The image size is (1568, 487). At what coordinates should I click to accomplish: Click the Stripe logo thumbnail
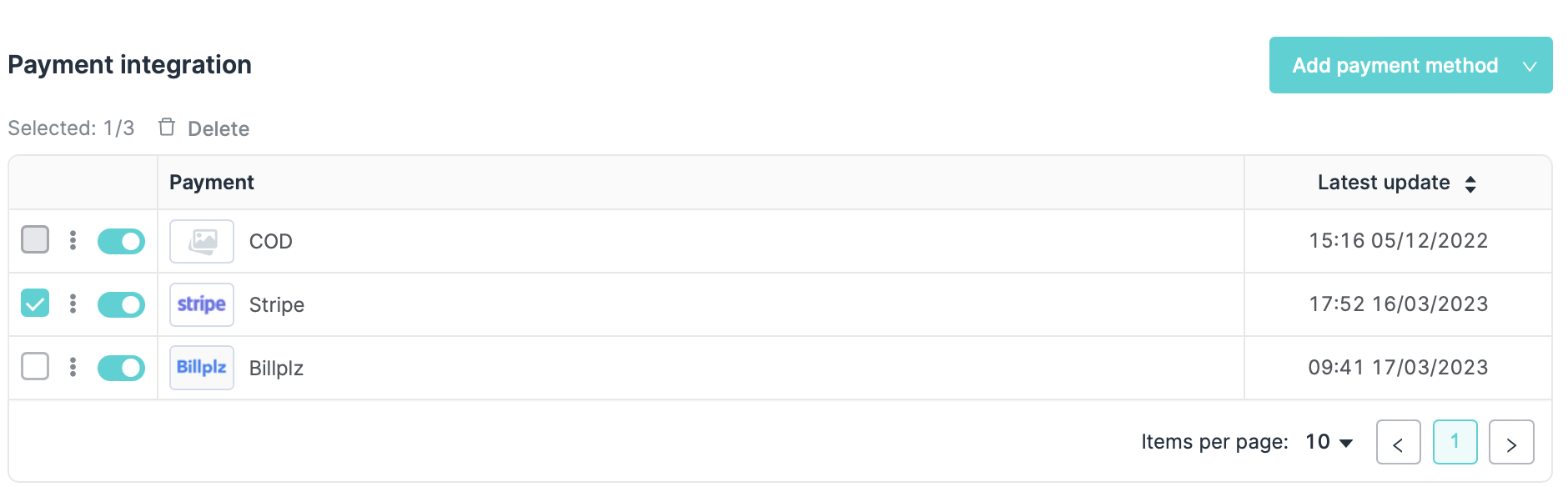[202, 304]
